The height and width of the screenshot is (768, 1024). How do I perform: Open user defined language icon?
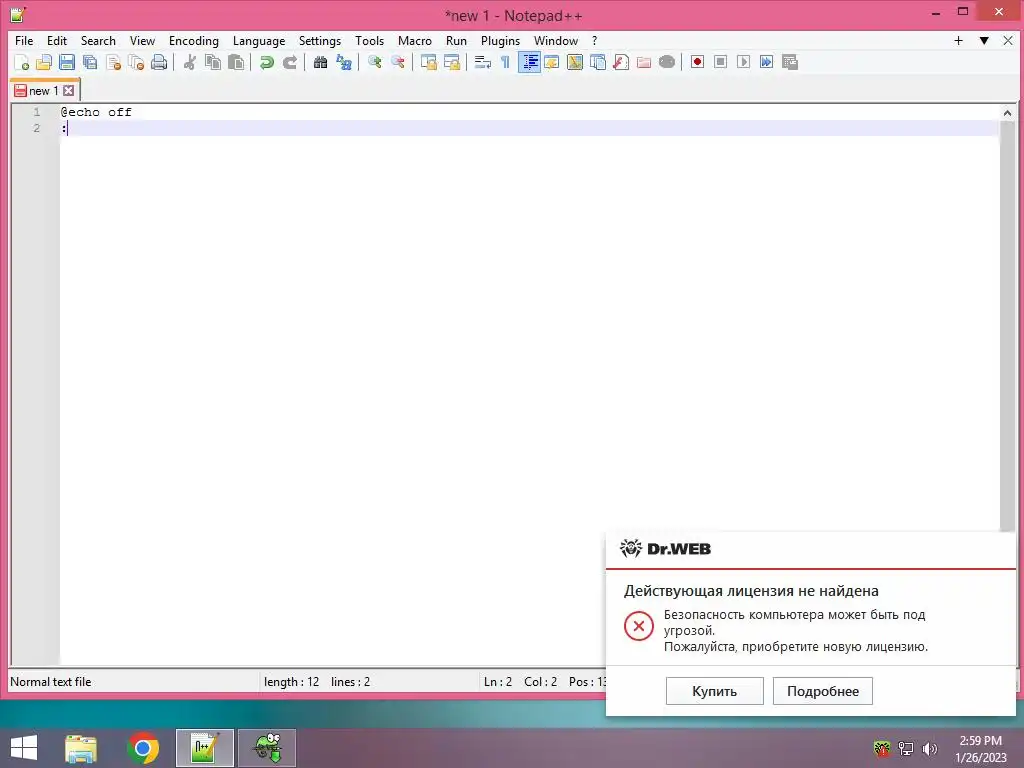tap(552, 62)
